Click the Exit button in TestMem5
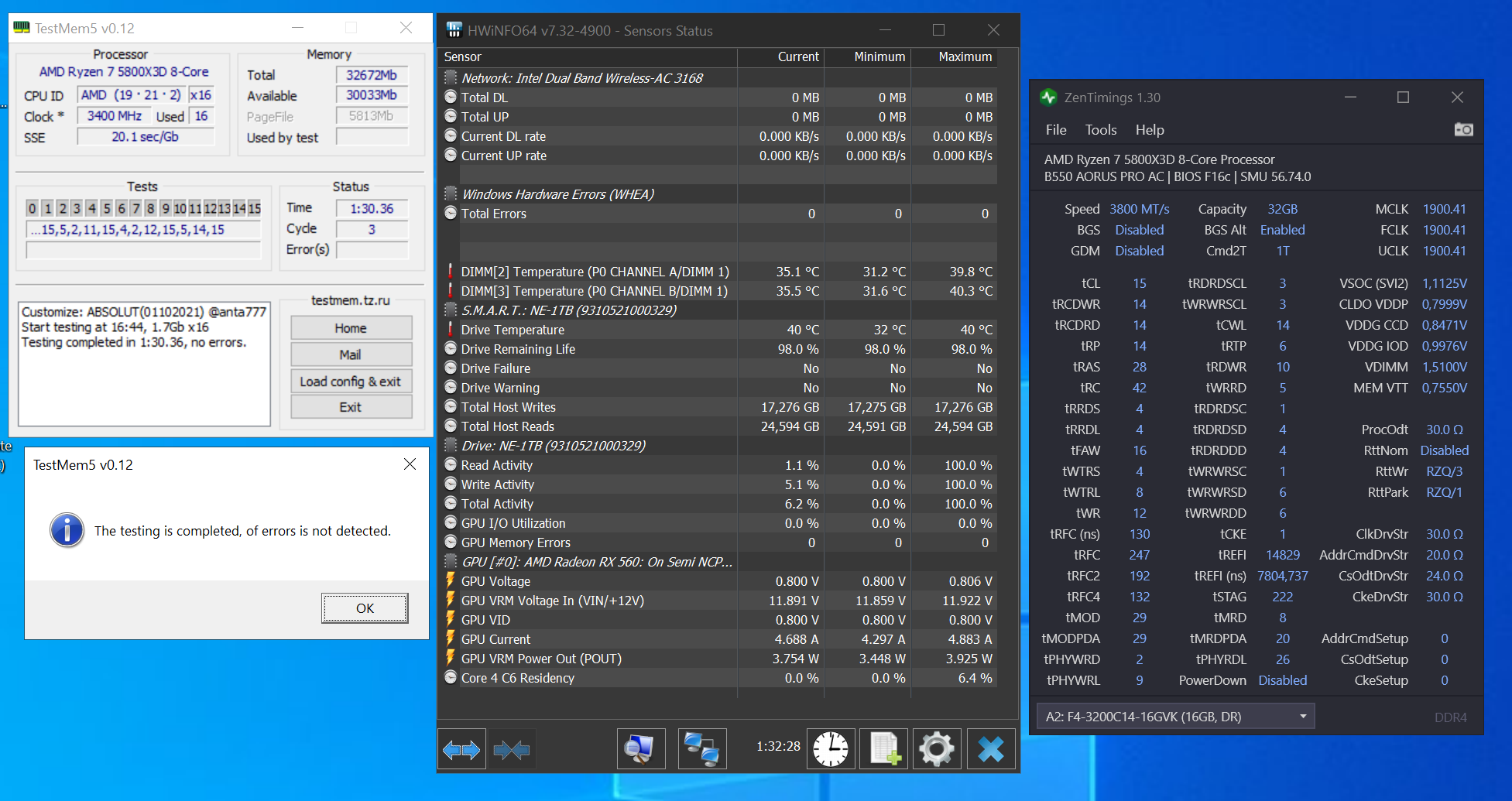Screen dimensions: 1512x801 click(x=351, y=407)
